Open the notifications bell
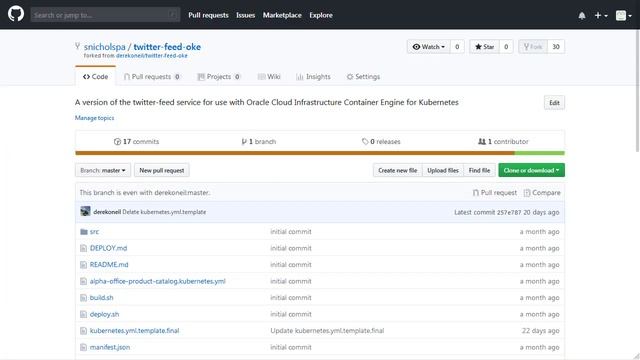Screen dimensions: 640x360 tap(582, 16)
